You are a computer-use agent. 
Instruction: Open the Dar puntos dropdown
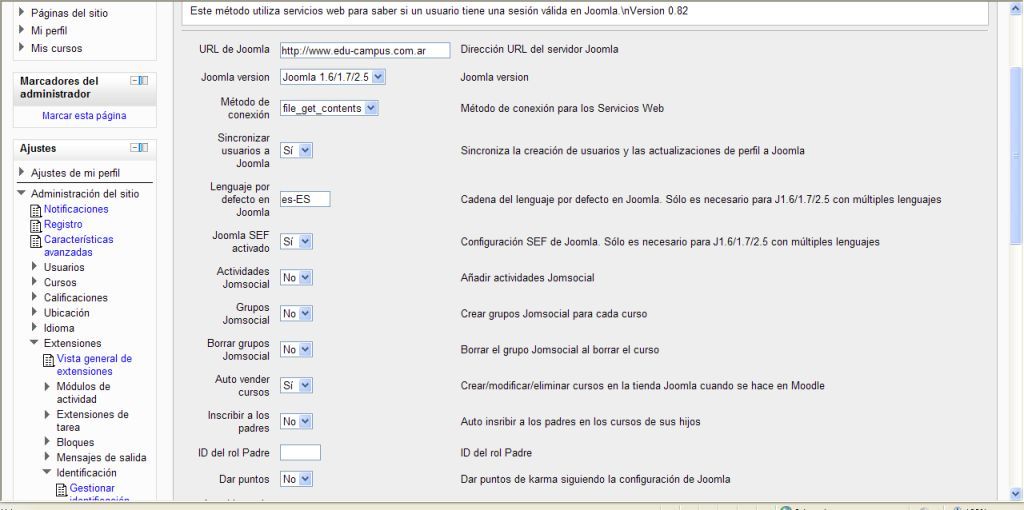click(297, 479)
